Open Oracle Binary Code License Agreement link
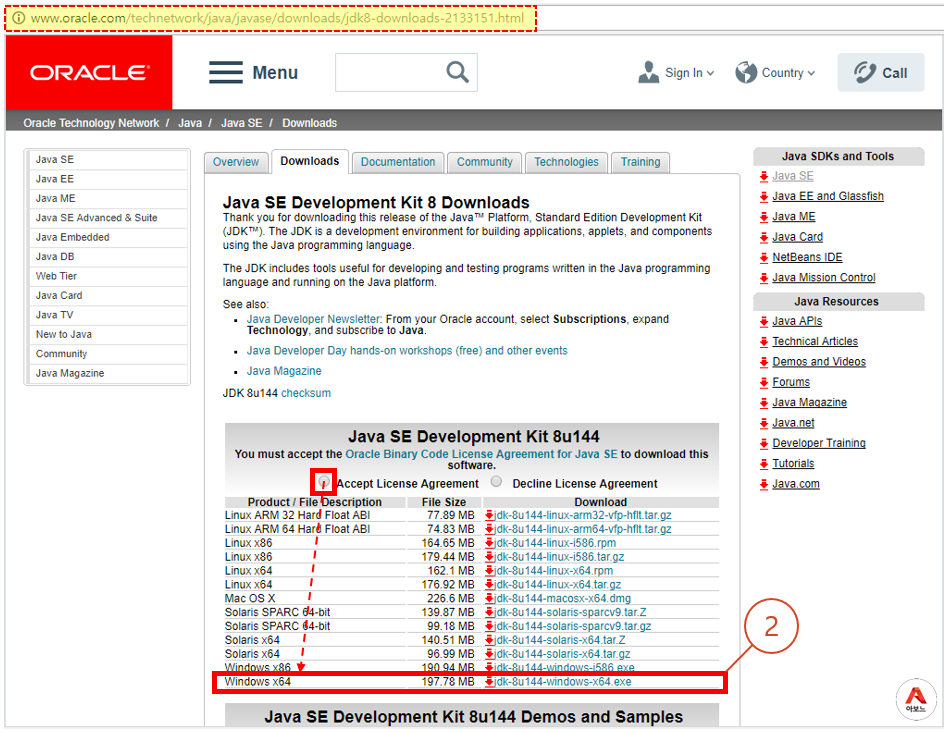Viewport: 949px width, 733px height. tap(481, 455)
